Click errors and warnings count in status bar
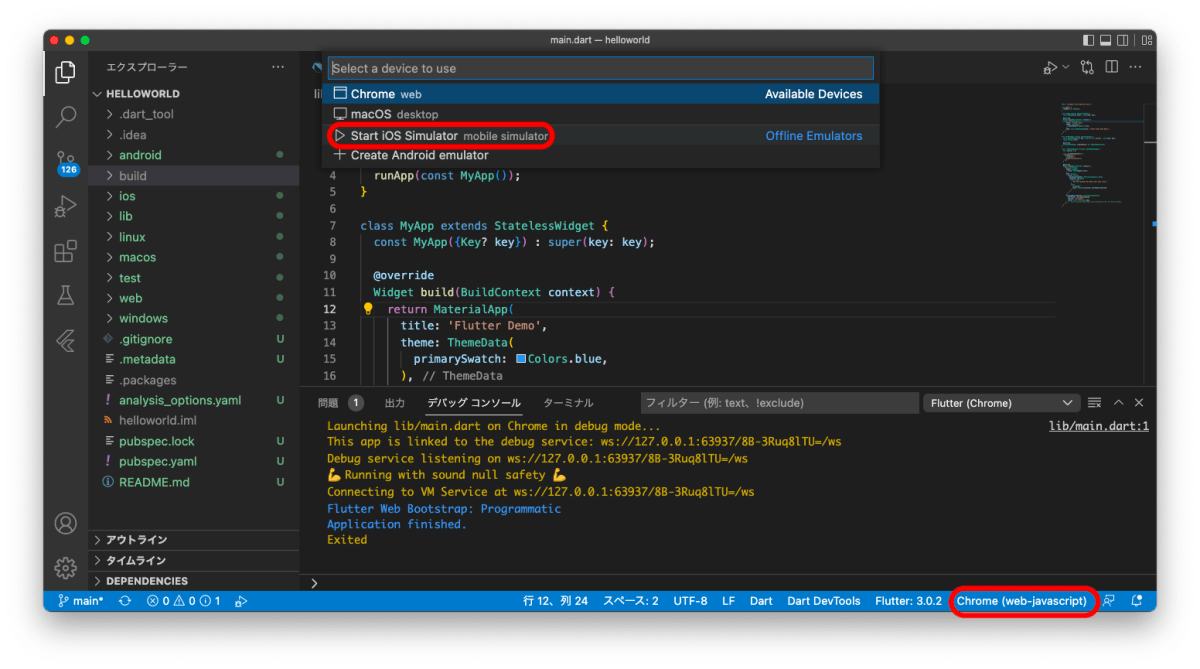Image resolution: width=1200 pixels, height=669 pixels. [183, 601]
